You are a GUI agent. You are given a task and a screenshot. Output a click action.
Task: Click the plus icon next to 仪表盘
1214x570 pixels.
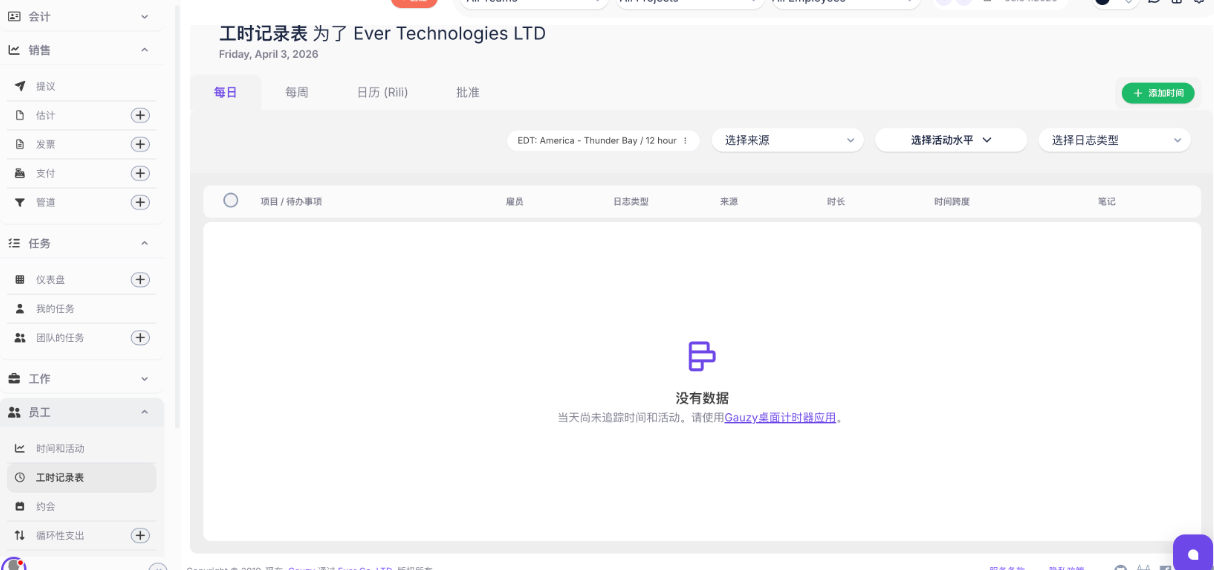pos(141,279)
